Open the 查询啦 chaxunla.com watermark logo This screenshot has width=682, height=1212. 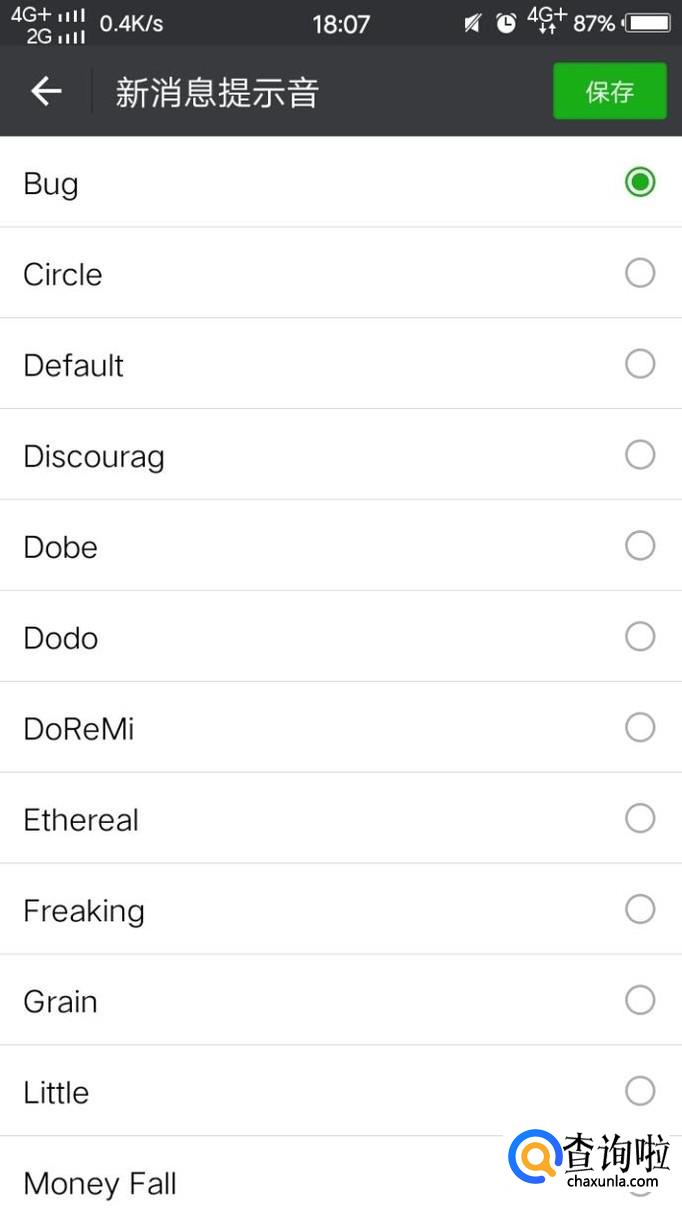point(590,1160)
